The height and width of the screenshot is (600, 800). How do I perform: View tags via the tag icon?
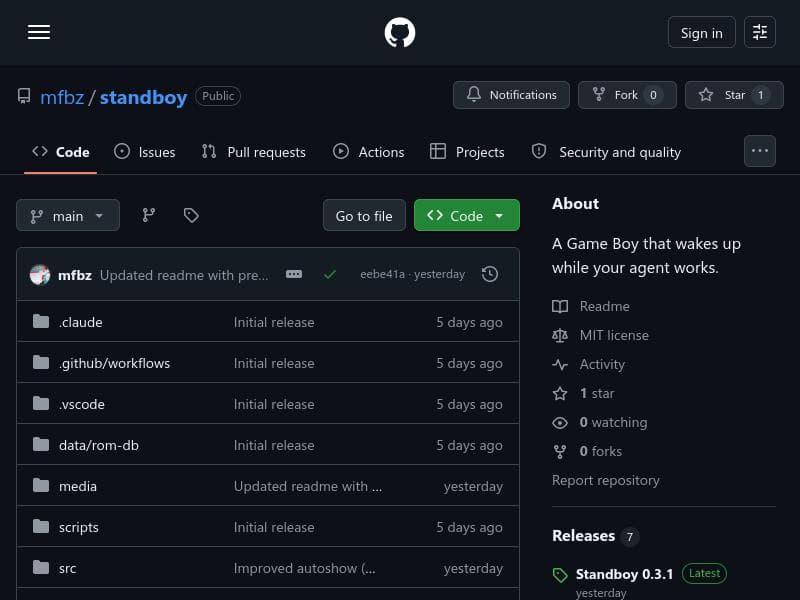pyautogui.click(x=191, y=215)
